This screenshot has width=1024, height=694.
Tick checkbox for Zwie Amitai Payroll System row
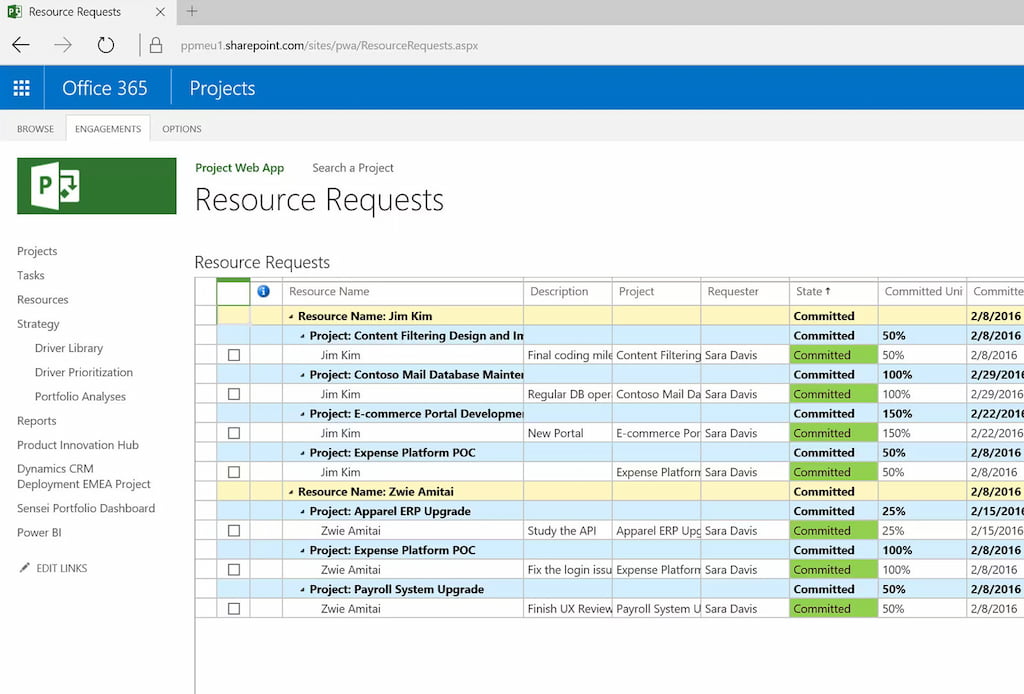coord(234,608)
